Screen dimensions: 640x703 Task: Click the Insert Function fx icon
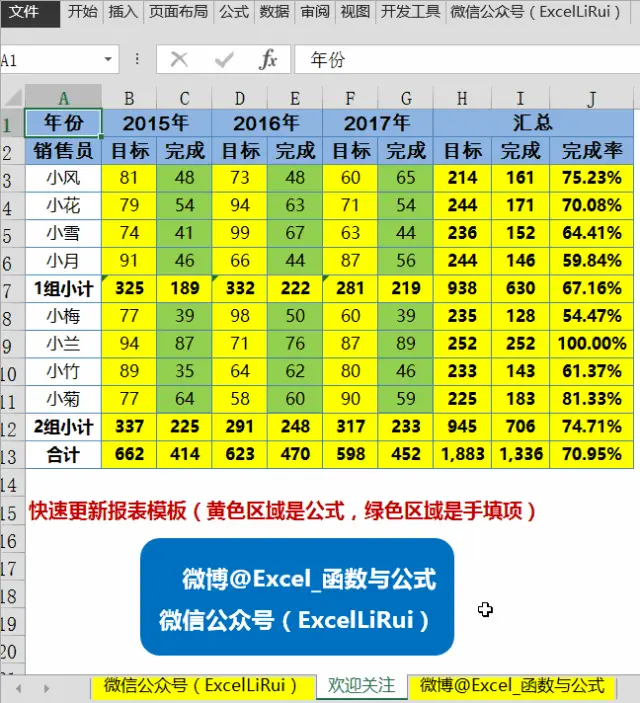pos(268,60)
